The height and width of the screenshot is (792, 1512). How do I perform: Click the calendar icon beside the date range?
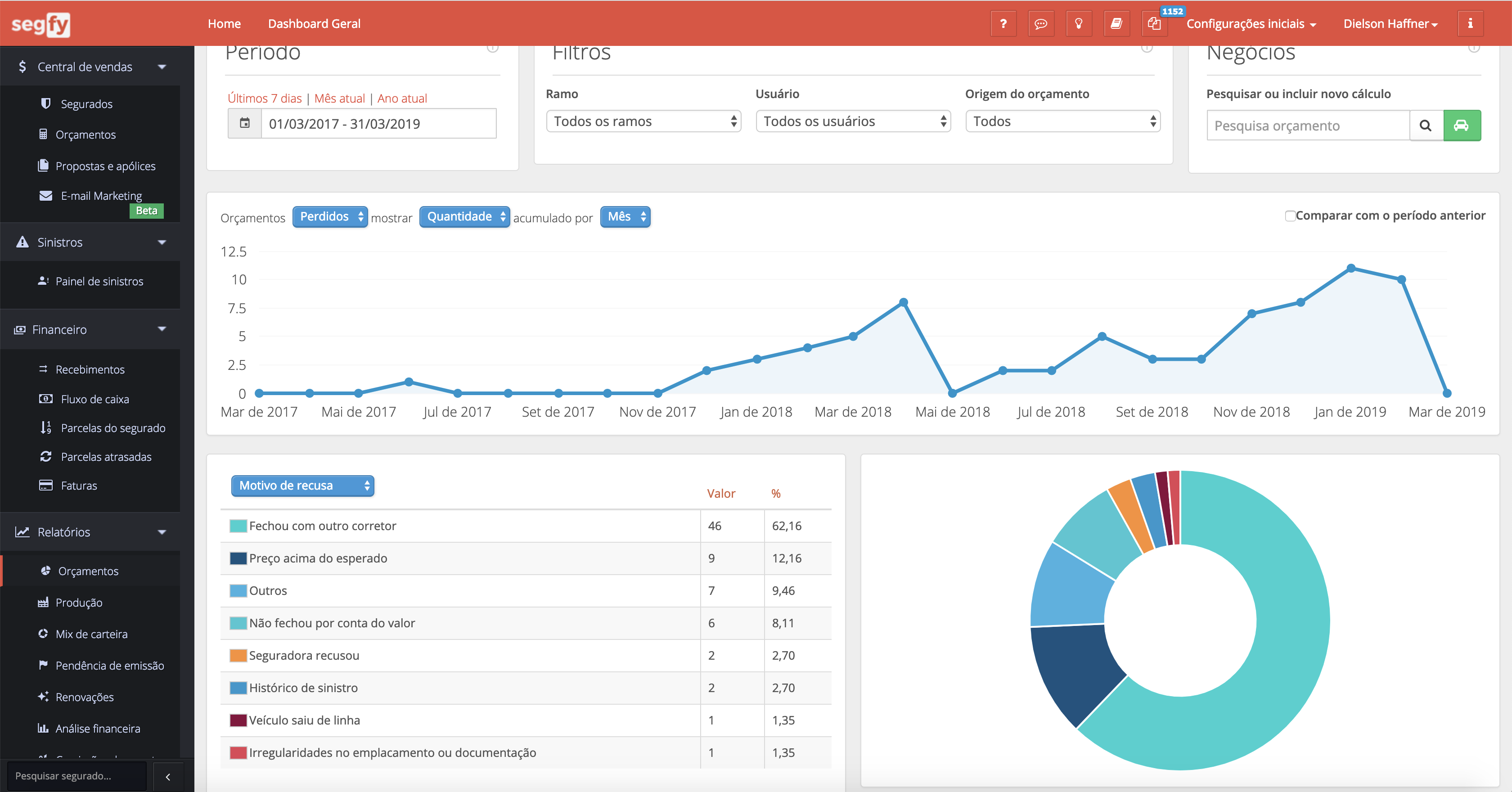coord(245,123)
